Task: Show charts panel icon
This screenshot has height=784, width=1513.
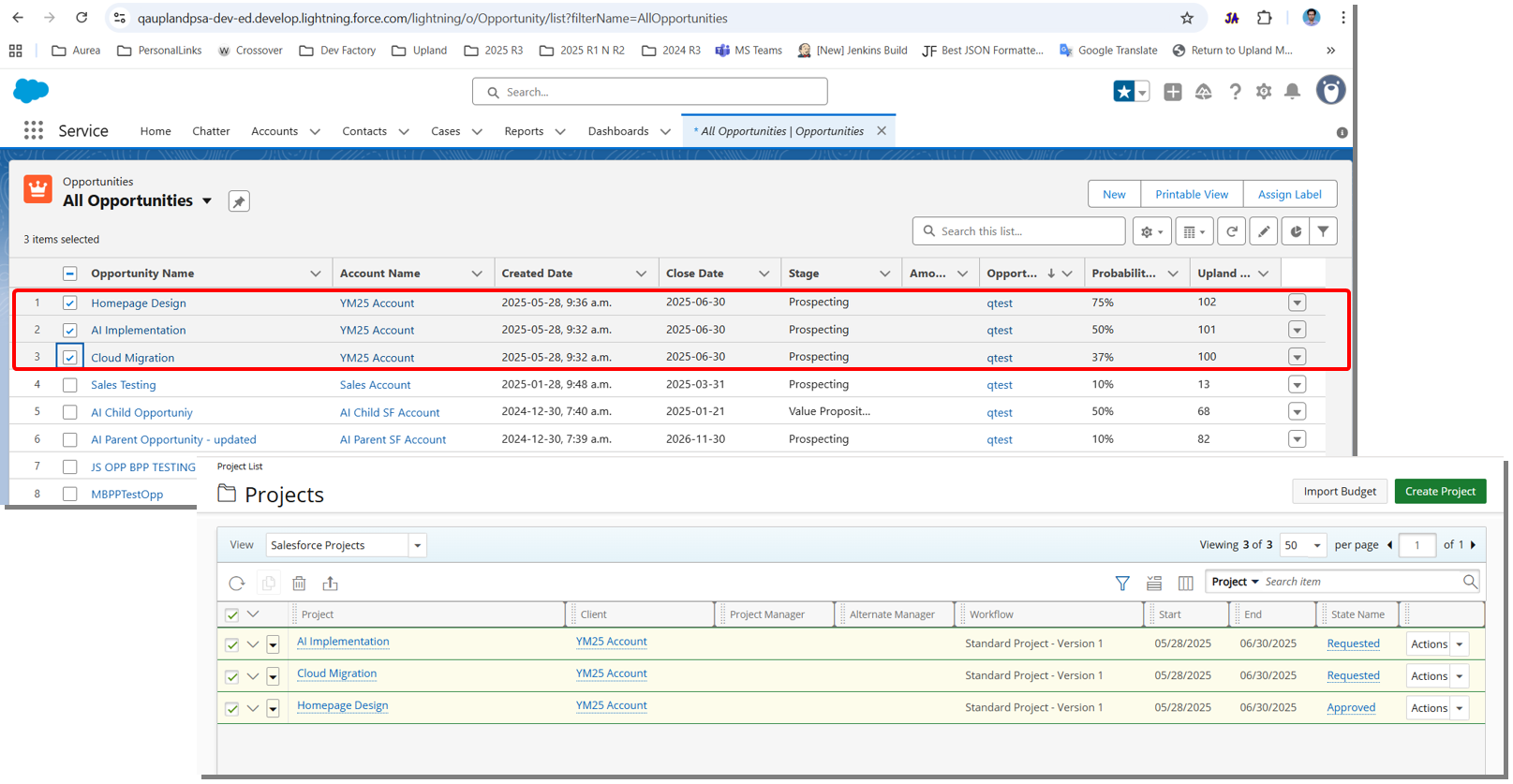Action: tap(1295, 231)
